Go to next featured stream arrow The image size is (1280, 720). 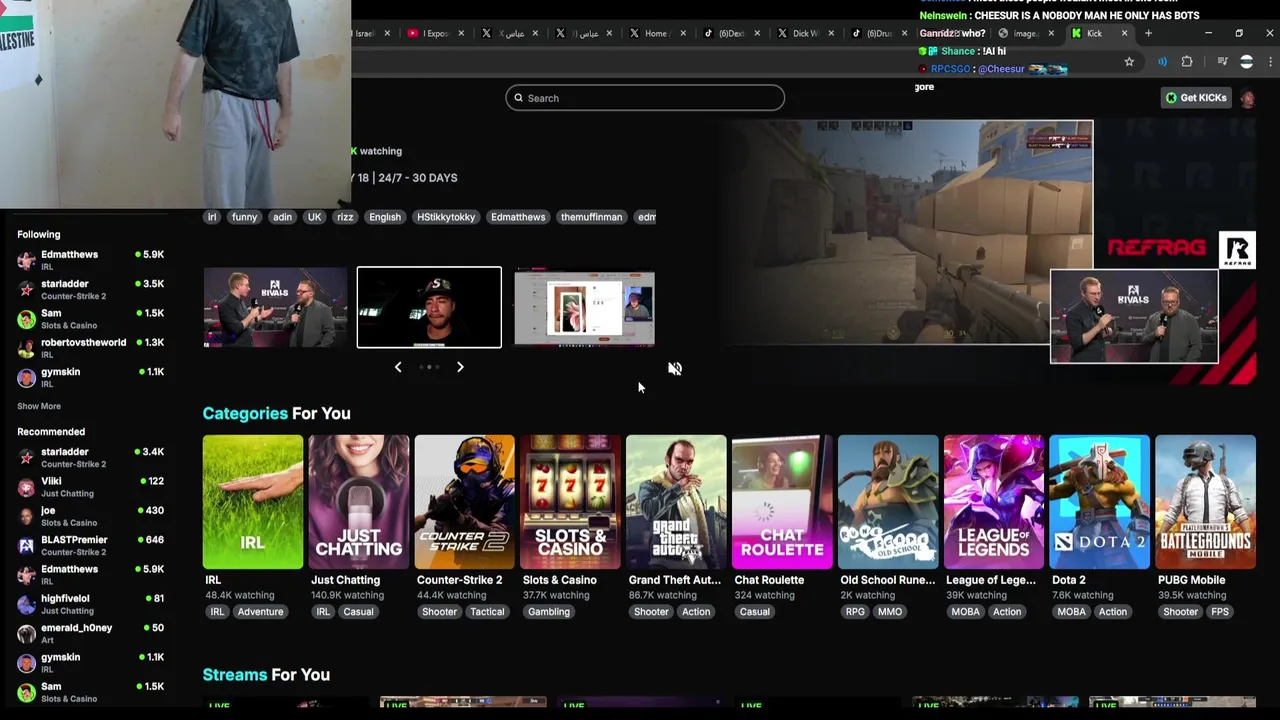coord(460,367)
